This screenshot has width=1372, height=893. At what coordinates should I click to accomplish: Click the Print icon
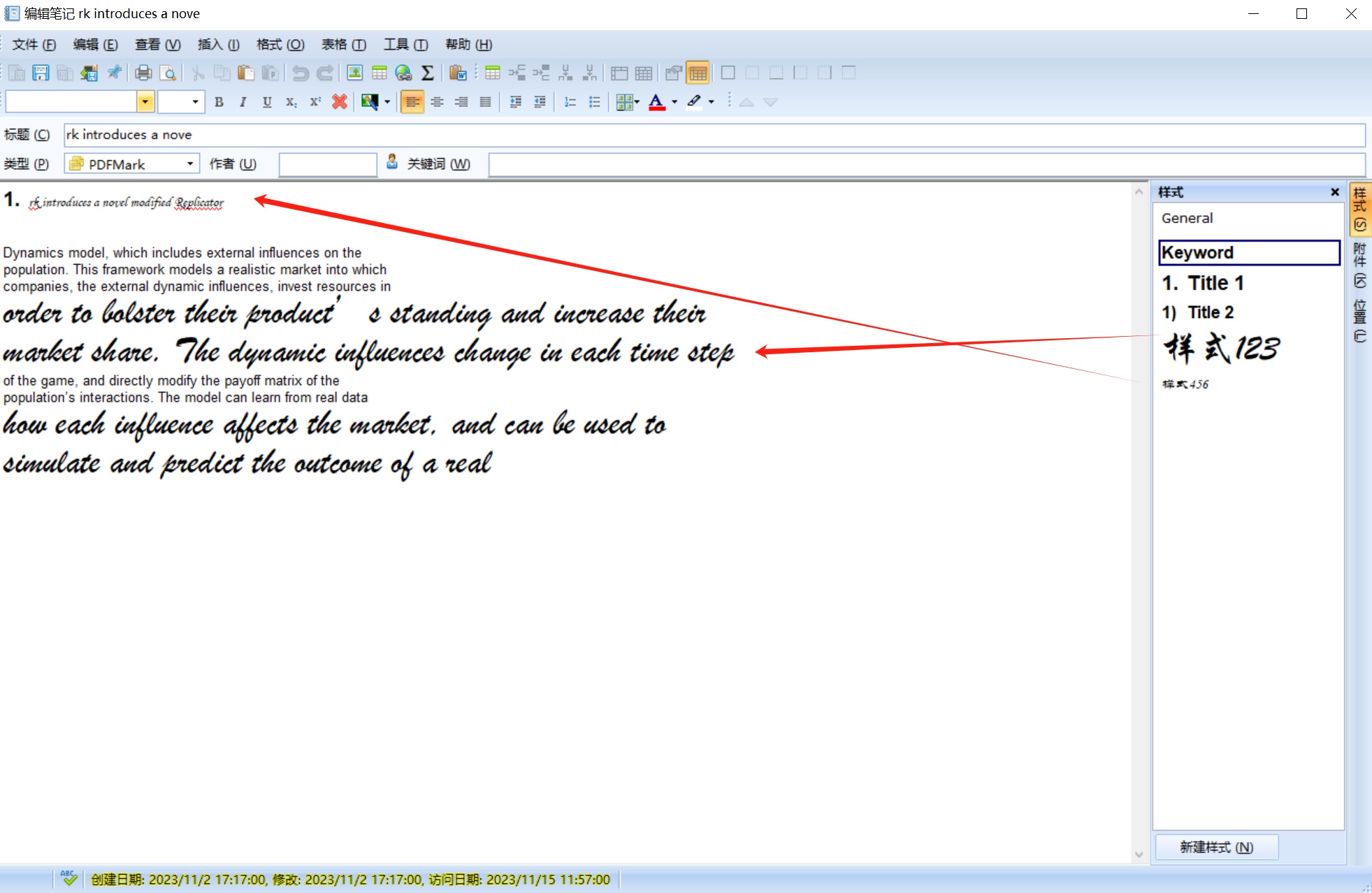[x=143, y=73]
